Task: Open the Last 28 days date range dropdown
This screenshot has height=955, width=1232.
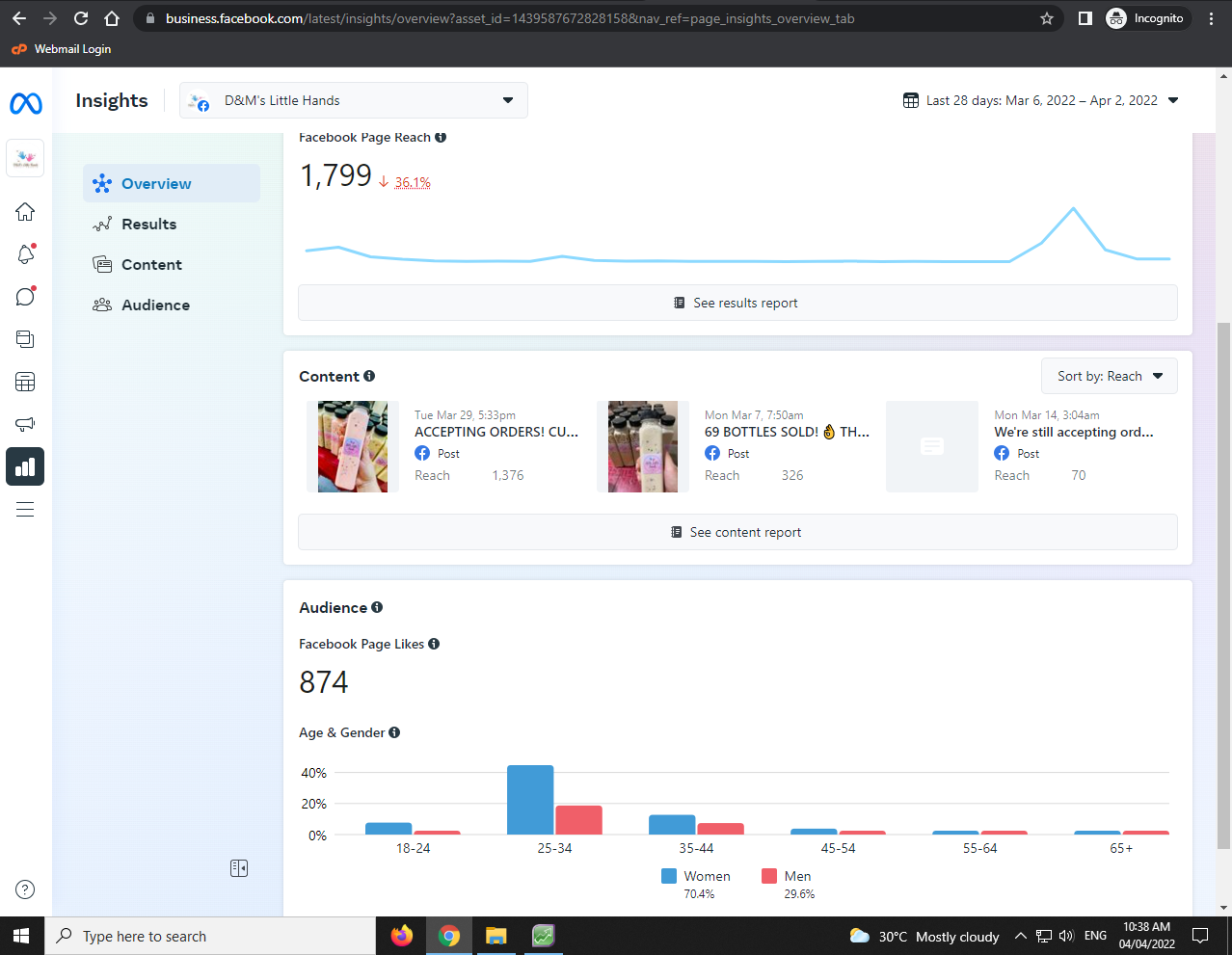Action: pos(1040,100)
